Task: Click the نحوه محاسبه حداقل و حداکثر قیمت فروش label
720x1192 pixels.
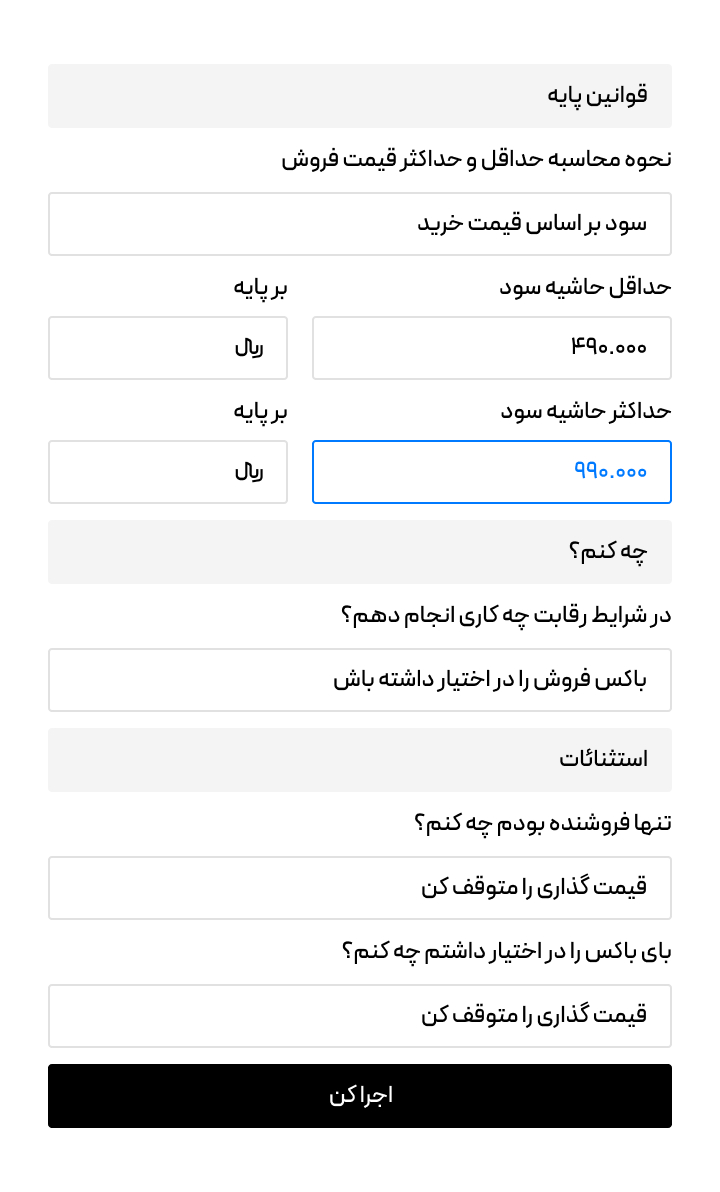Action: coord(476,159)
